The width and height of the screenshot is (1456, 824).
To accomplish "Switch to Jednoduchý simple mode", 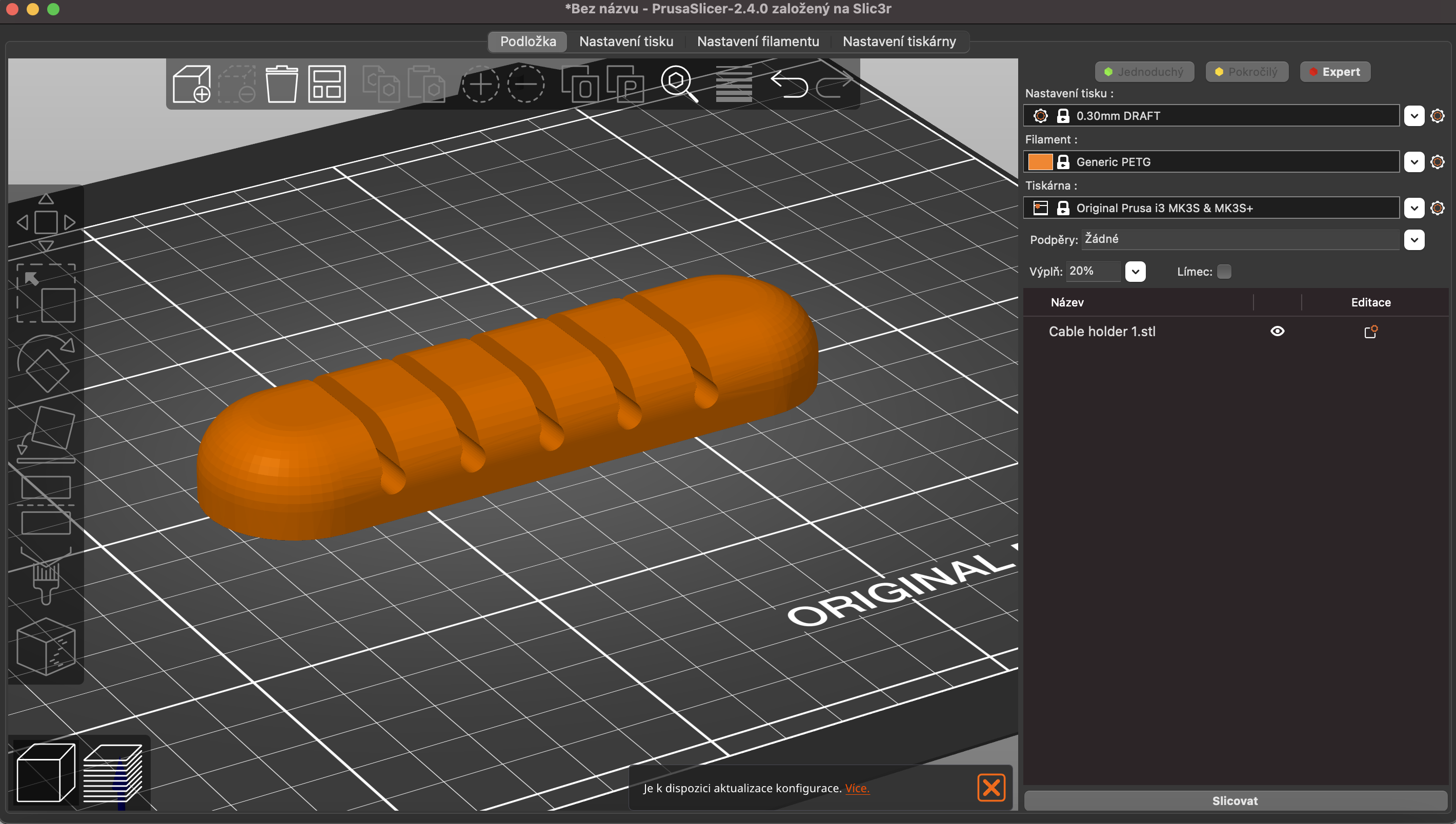I will 1144,72.
